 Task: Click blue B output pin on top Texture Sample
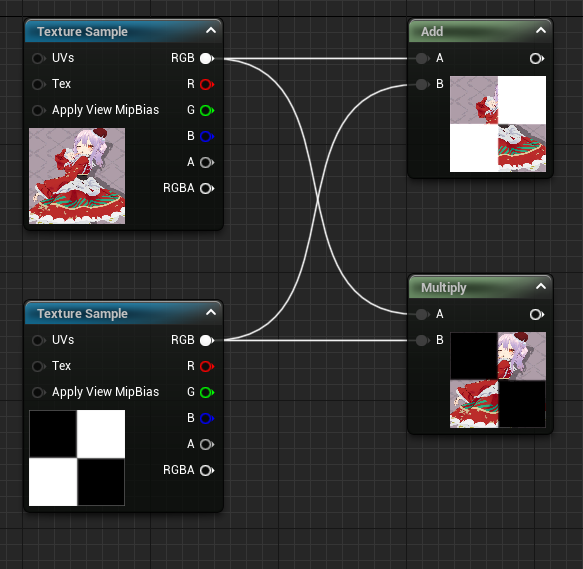coord(207,136)
